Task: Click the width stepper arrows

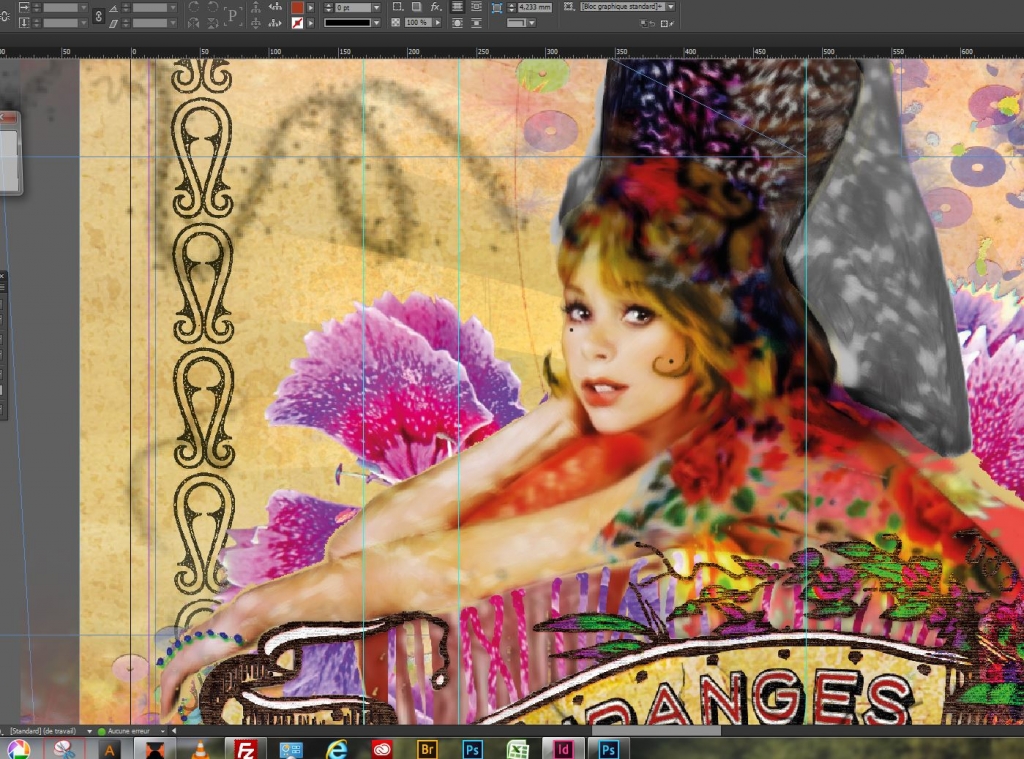Action: coord(36,8)
